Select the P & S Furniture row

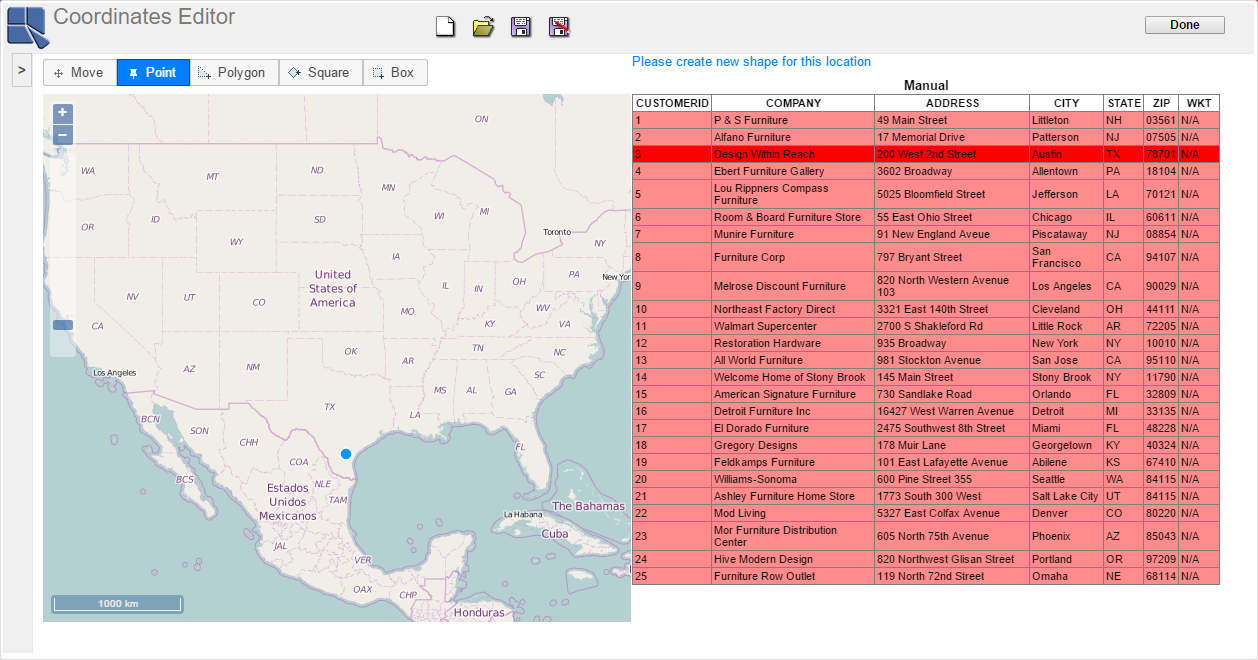pyautogui.click(x=926, y=120)
